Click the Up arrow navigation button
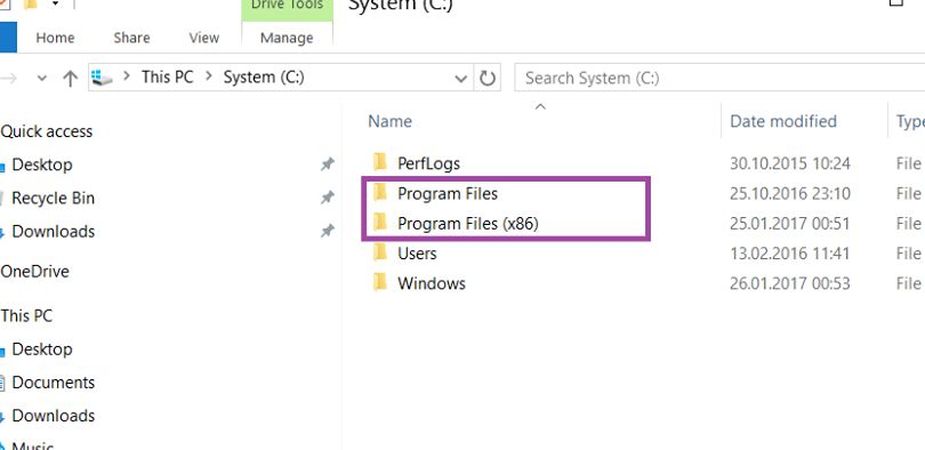925x450 pixels. (70, 78)
